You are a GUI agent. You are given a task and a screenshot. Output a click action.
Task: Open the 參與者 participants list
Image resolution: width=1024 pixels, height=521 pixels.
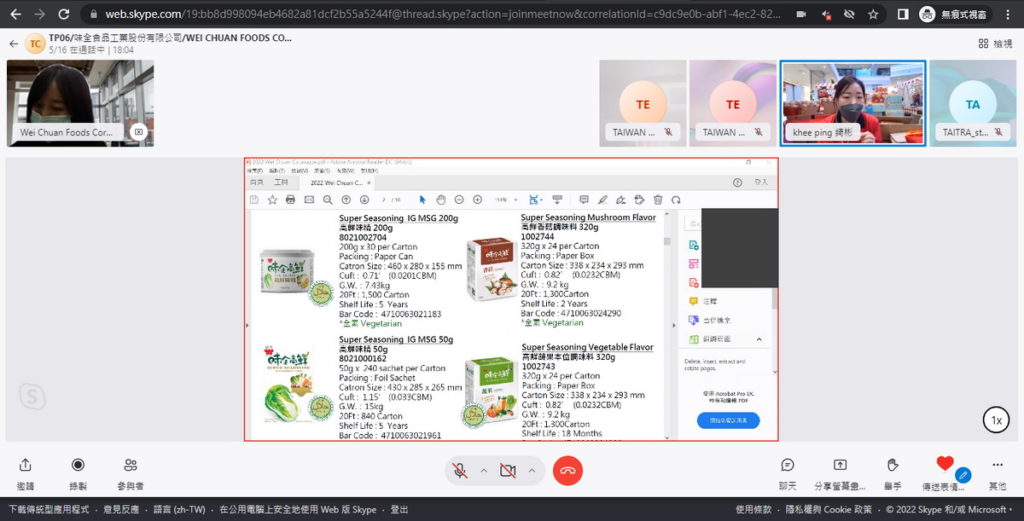(x=131, y=473)
